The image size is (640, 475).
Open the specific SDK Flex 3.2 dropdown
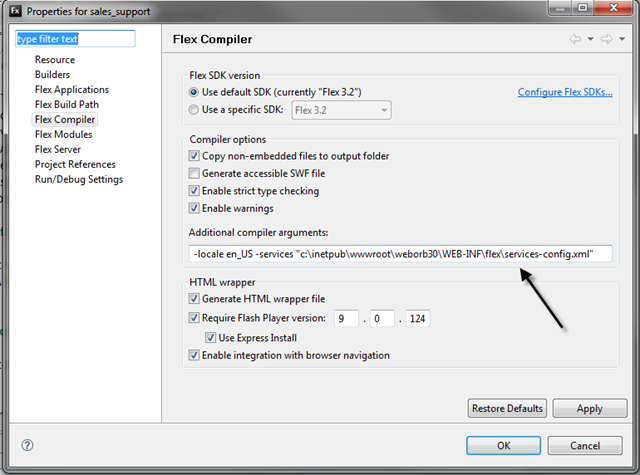341,110
